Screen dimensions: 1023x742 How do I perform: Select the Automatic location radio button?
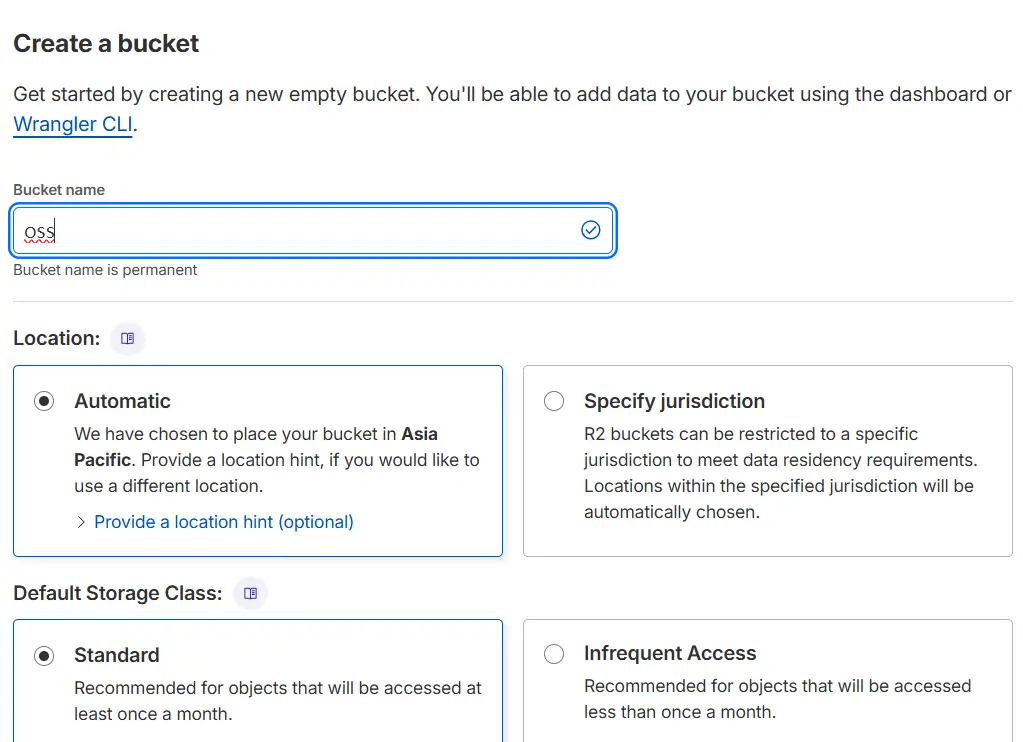click(44, 401)
